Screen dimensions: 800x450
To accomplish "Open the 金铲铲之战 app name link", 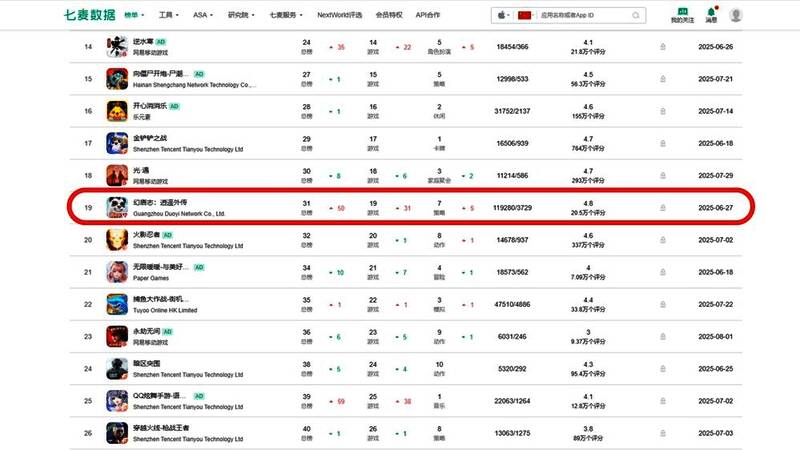I will [x=150, y=138].
